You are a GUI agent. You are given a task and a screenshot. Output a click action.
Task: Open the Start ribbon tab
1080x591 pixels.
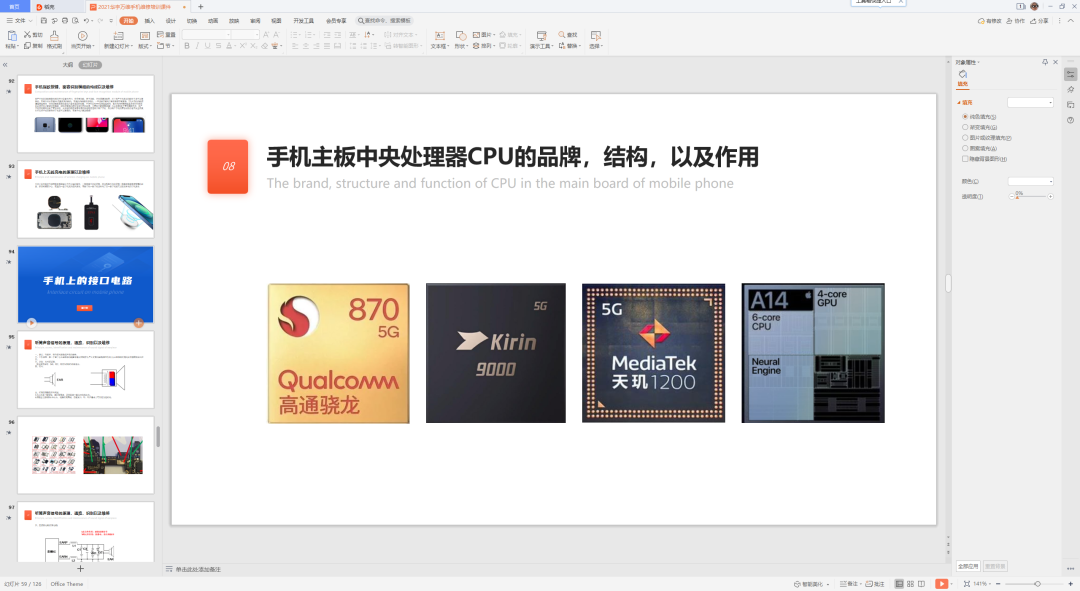(128, 21)
